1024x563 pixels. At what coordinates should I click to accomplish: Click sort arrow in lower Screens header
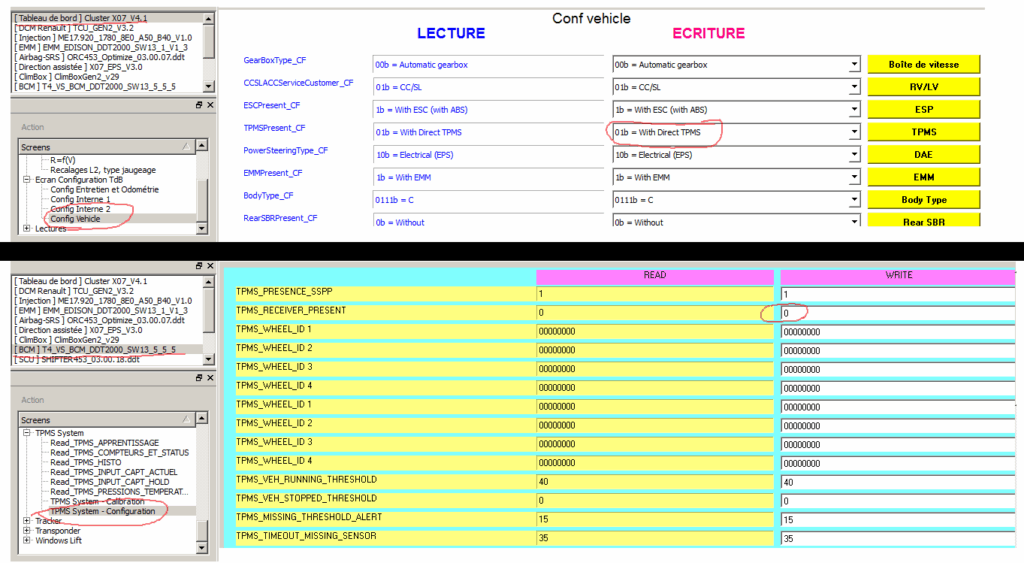click(x=186, y=420)
